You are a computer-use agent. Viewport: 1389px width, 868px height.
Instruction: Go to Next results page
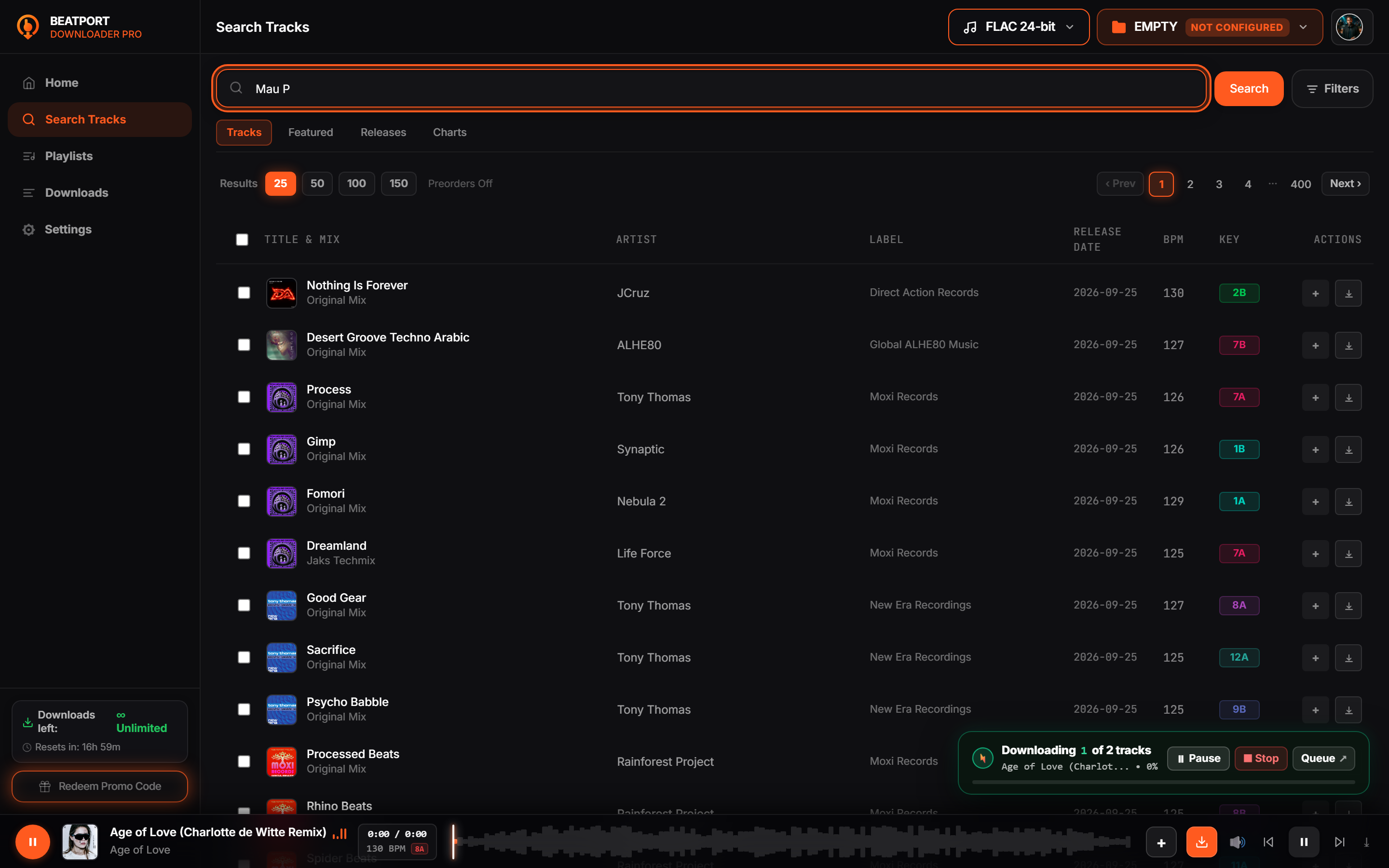point(1345,184)
